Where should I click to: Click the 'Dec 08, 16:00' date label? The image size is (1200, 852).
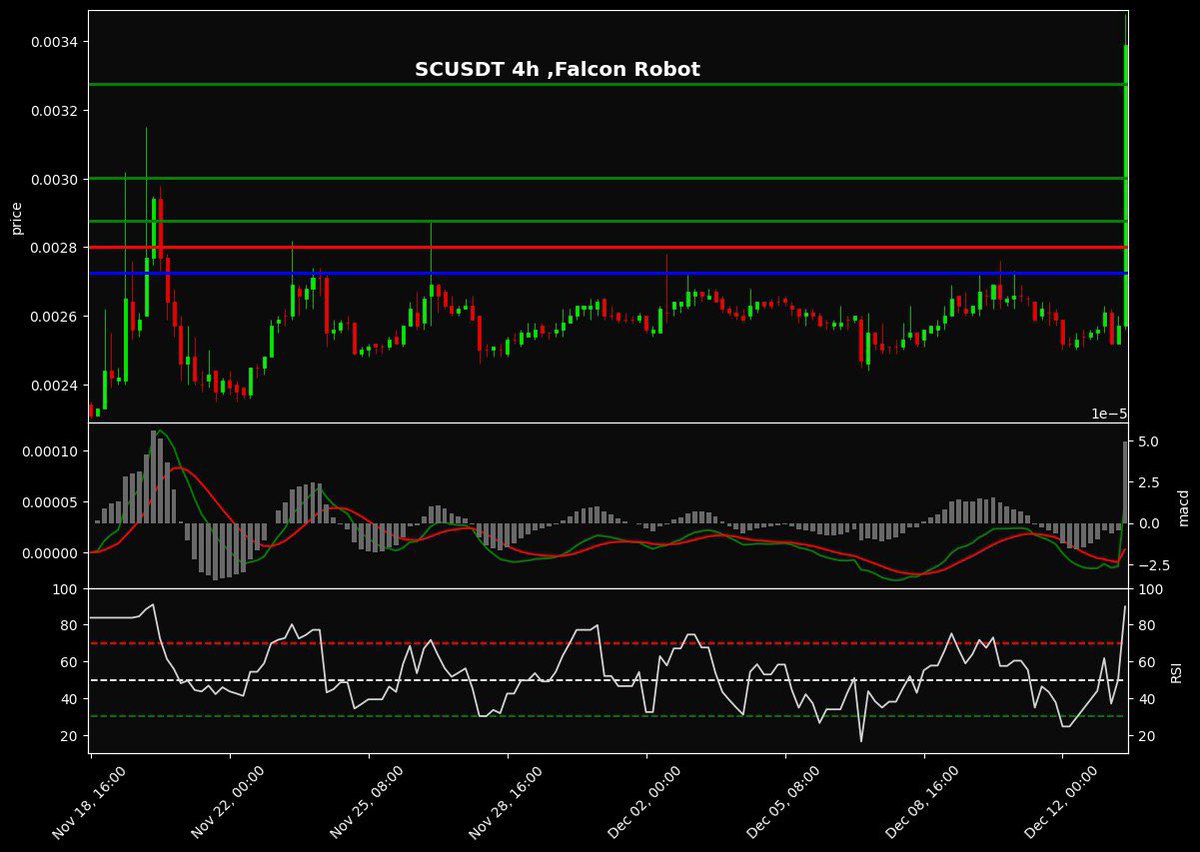(922, 802)
